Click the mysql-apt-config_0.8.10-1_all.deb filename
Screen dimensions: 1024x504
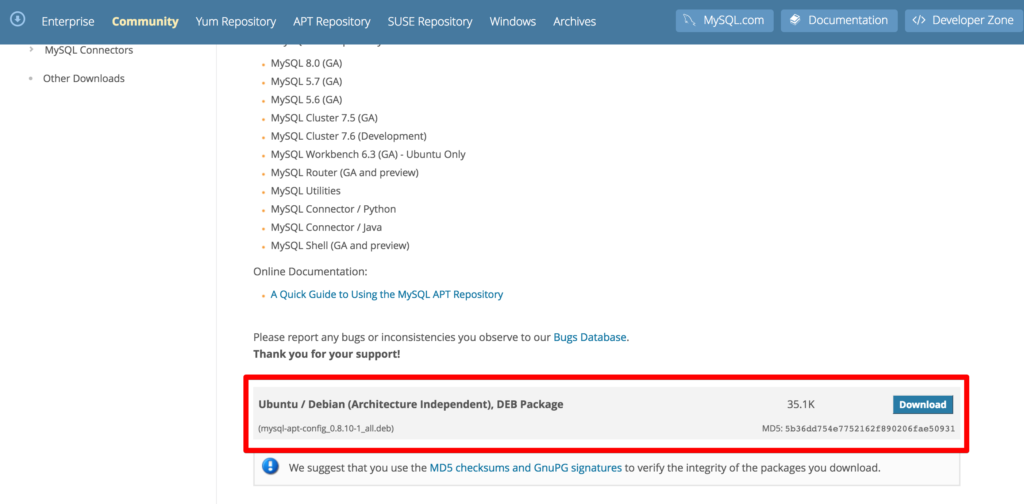point(326,429)
